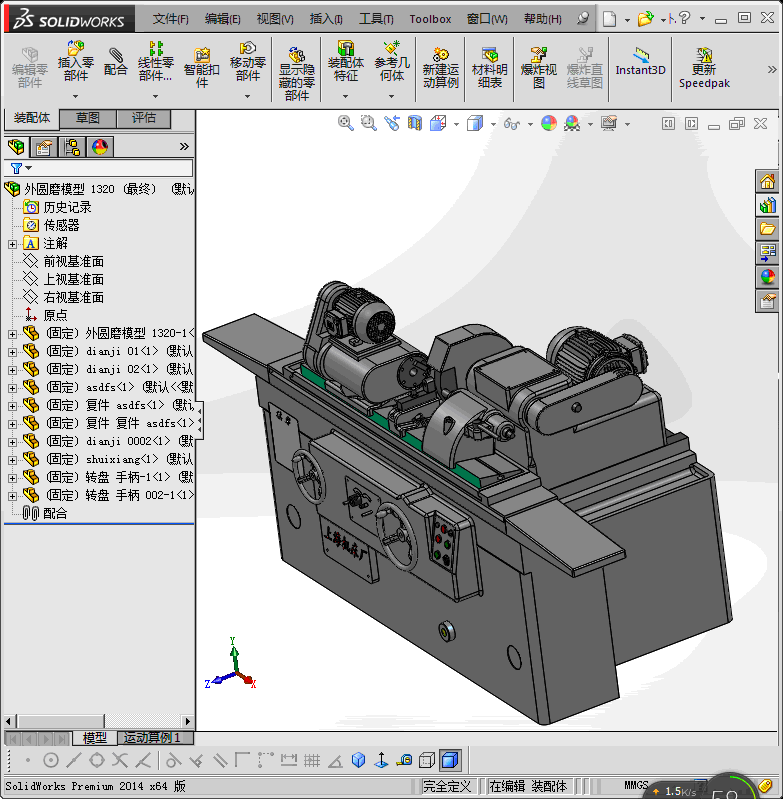Expand the 注解 annotations tree node
The image size is (783, 799).
click(13, 244)
